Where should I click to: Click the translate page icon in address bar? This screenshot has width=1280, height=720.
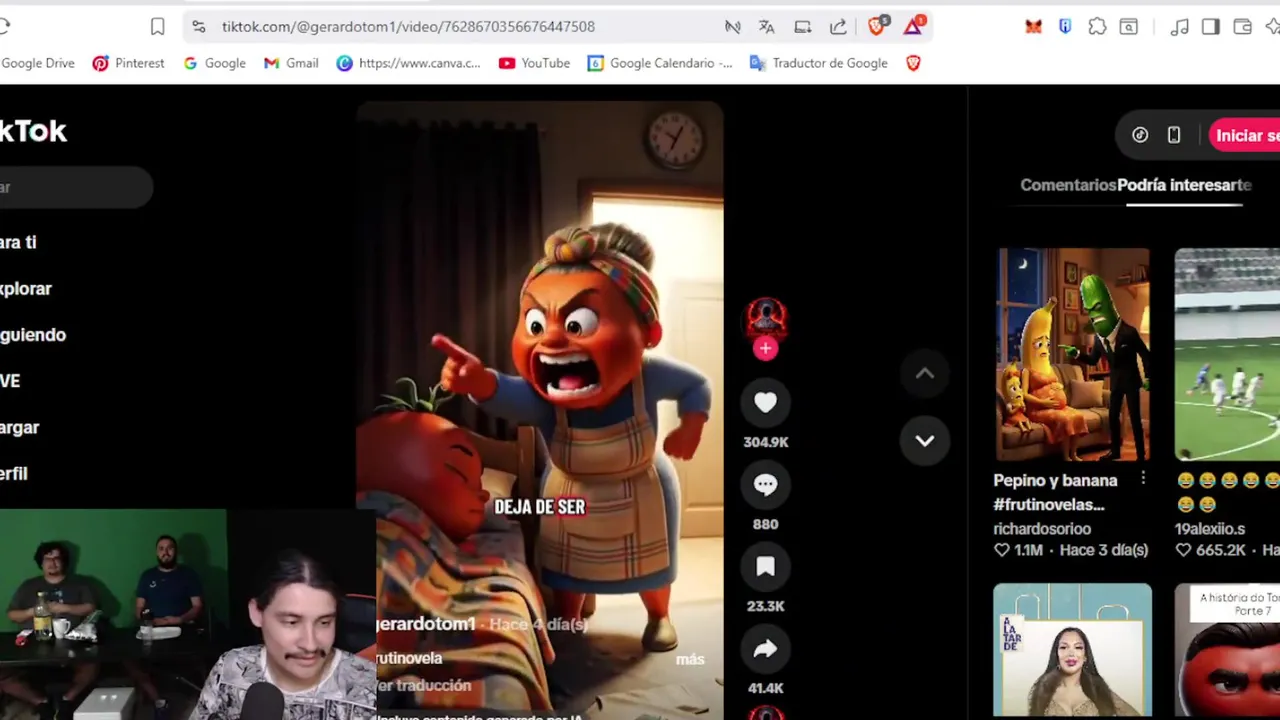point(767,27)
